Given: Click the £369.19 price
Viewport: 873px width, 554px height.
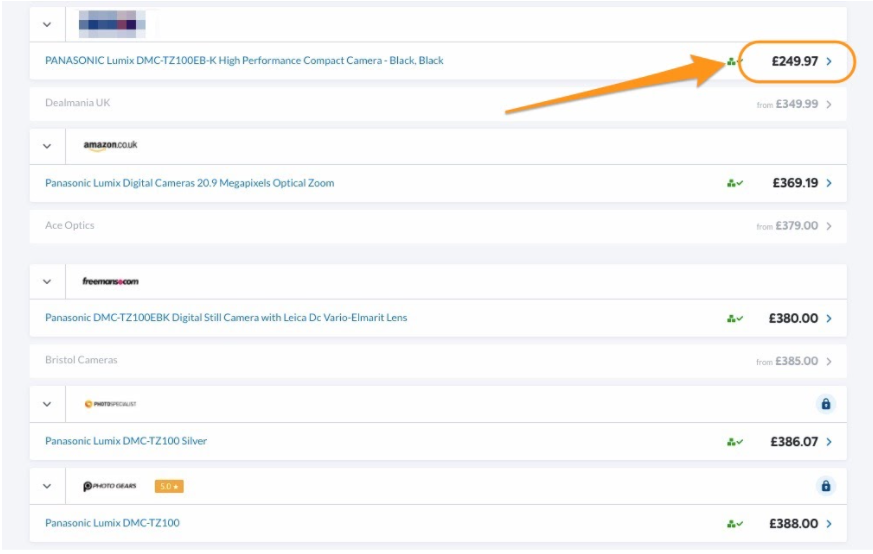Looking at the screenshot, I should (795, 183).
